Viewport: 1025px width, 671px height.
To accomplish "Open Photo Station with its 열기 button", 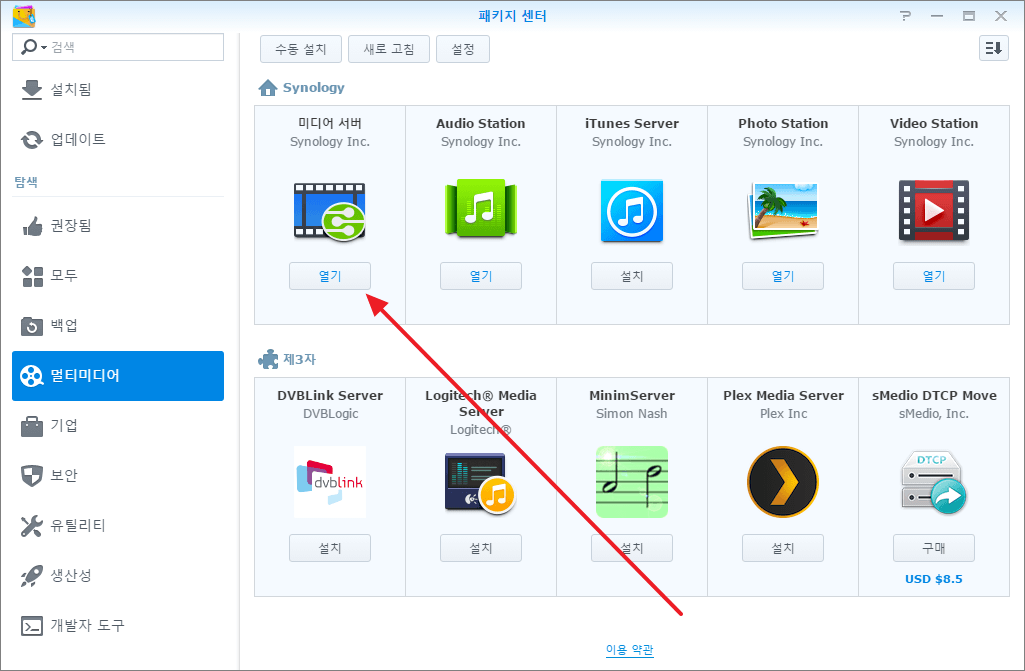I will click(x=782, y=276).
